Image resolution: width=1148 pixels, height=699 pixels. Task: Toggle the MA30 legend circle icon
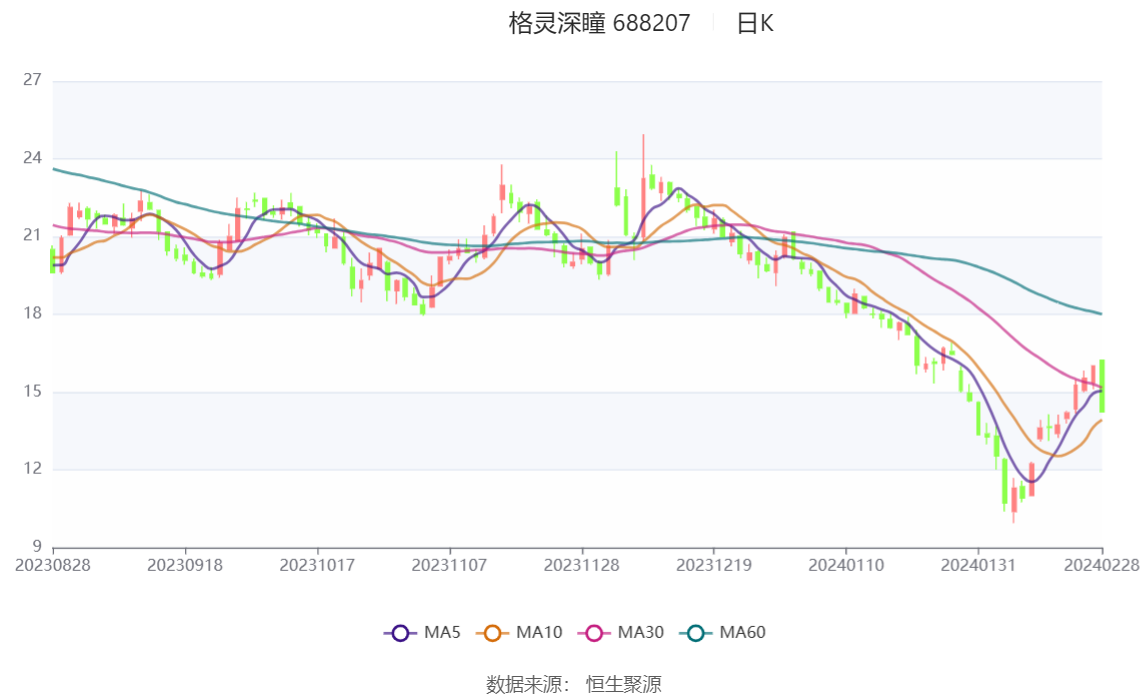click(x=594, y=633)
